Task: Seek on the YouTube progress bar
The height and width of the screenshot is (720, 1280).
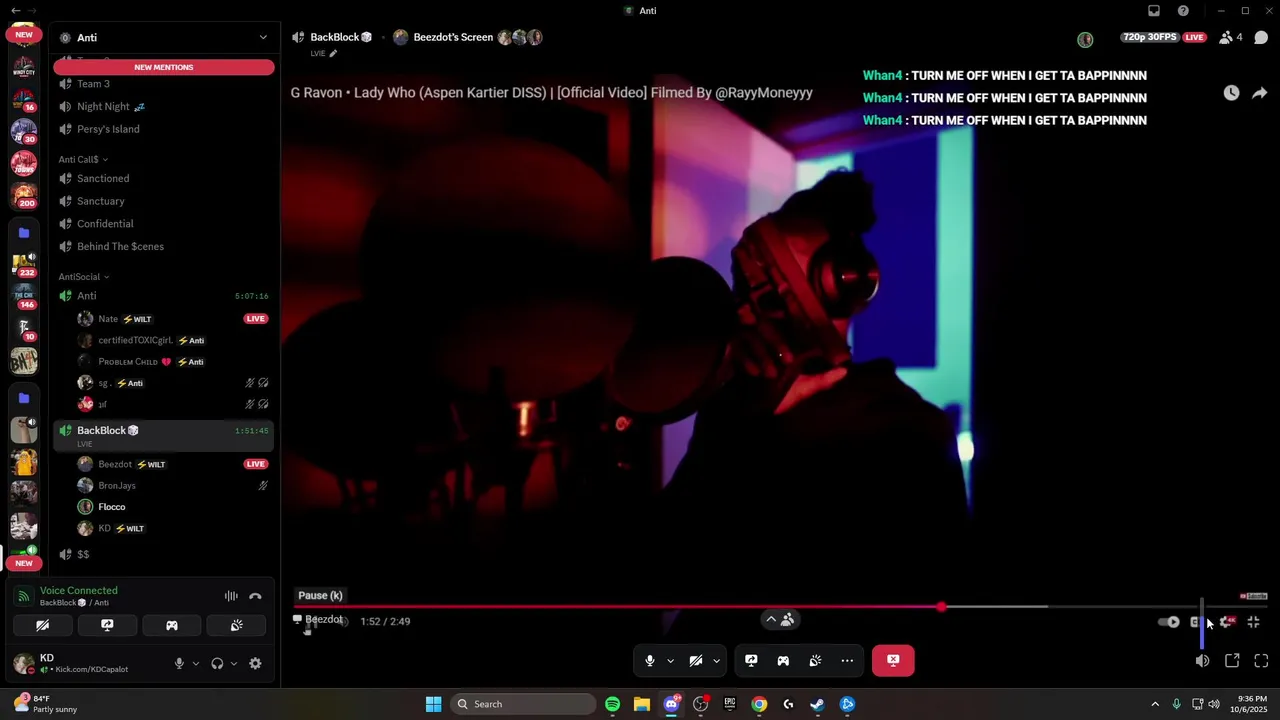Action: 780,607
